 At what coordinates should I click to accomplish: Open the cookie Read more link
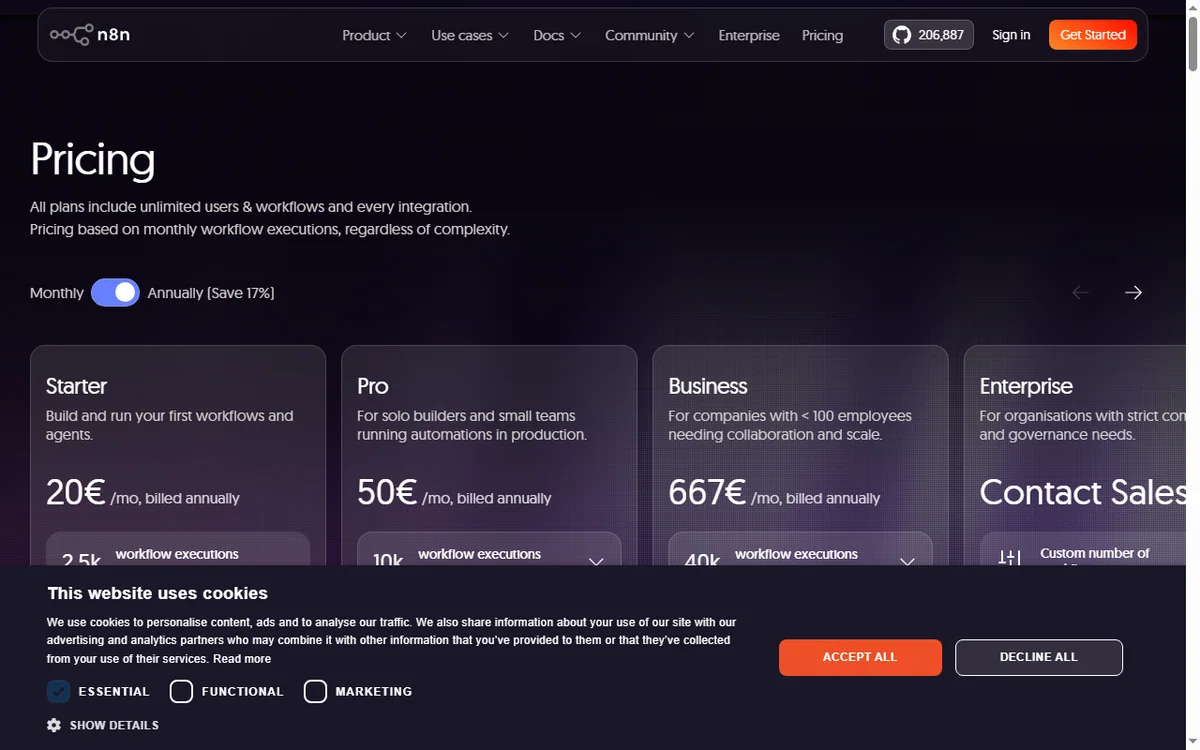[x=242, y=659]
